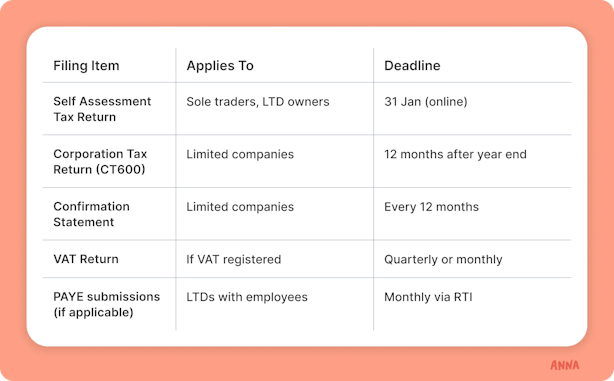Click the ANNA logo

[x=564, y=365]
